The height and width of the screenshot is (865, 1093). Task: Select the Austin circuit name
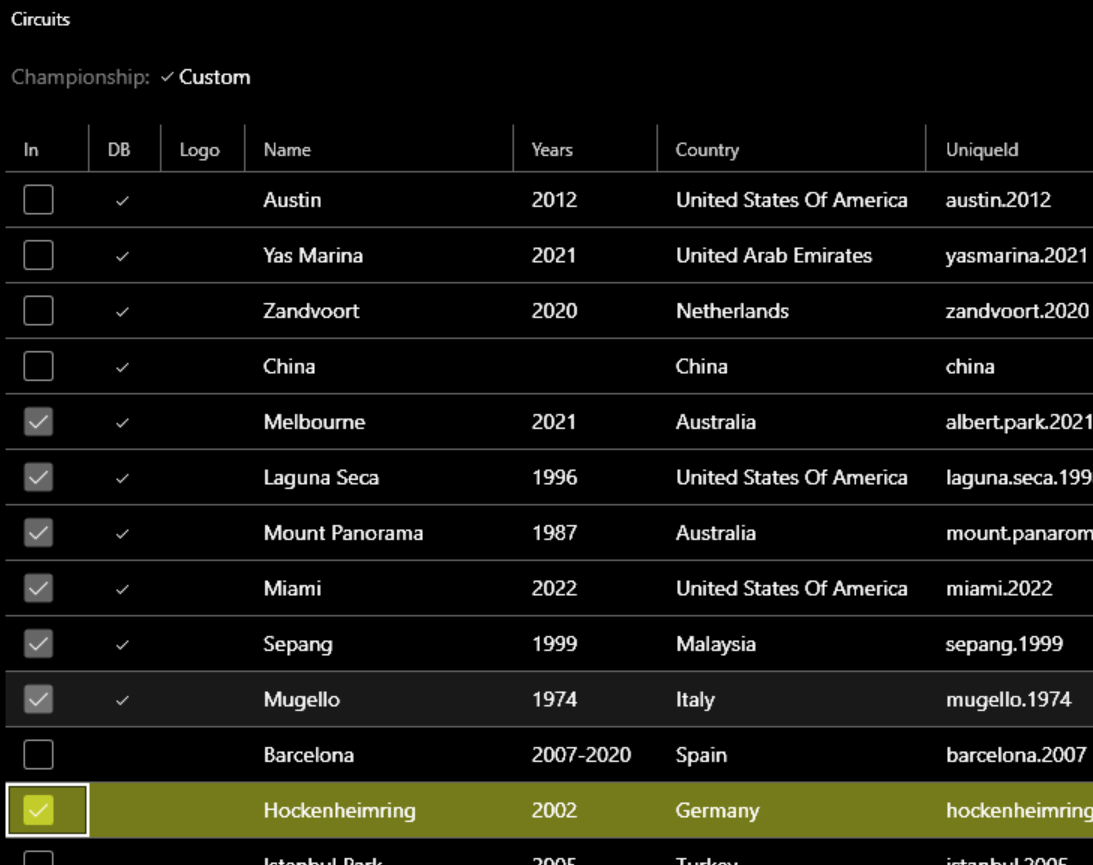click(x=292, y=200)
